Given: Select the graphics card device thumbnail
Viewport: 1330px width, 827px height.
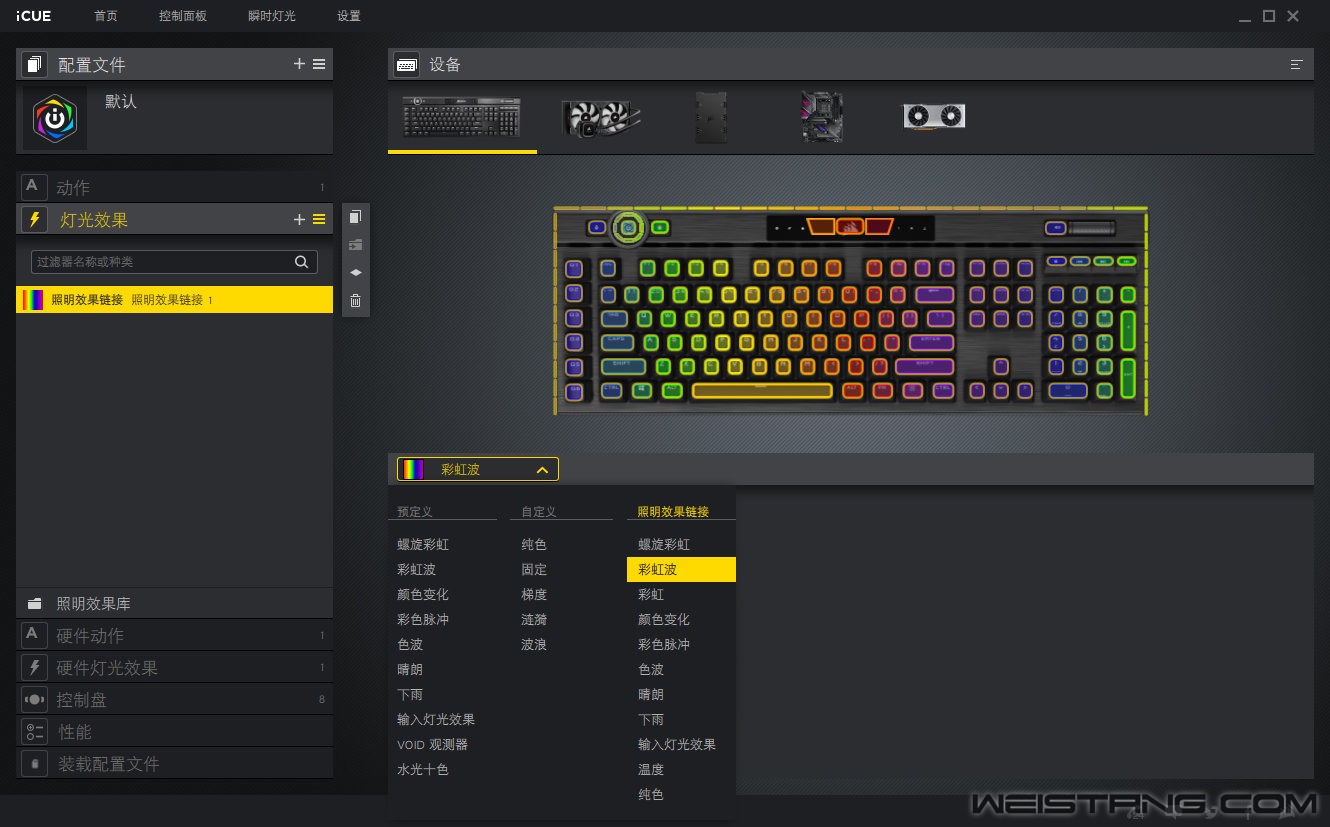Looking at the screenshot, I should pos(934,116).
